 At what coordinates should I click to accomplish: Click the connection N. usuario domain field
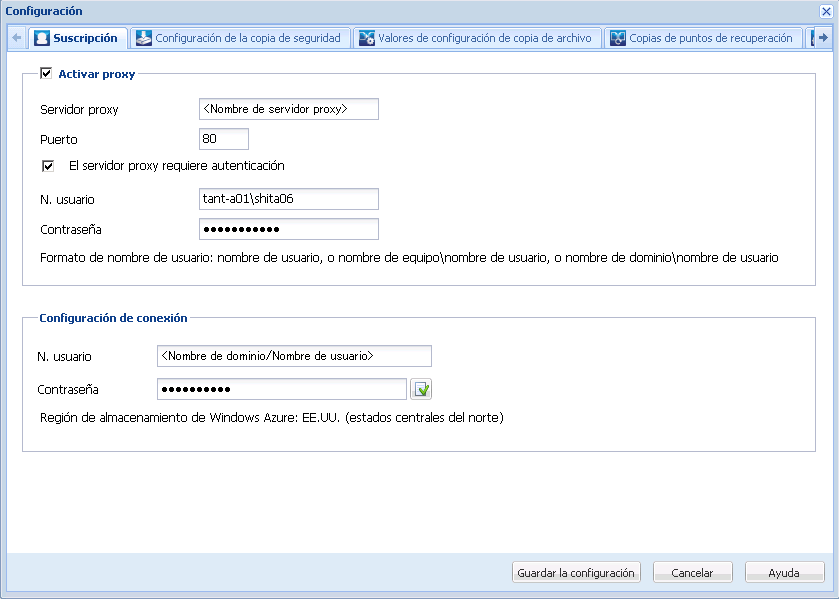294,356
